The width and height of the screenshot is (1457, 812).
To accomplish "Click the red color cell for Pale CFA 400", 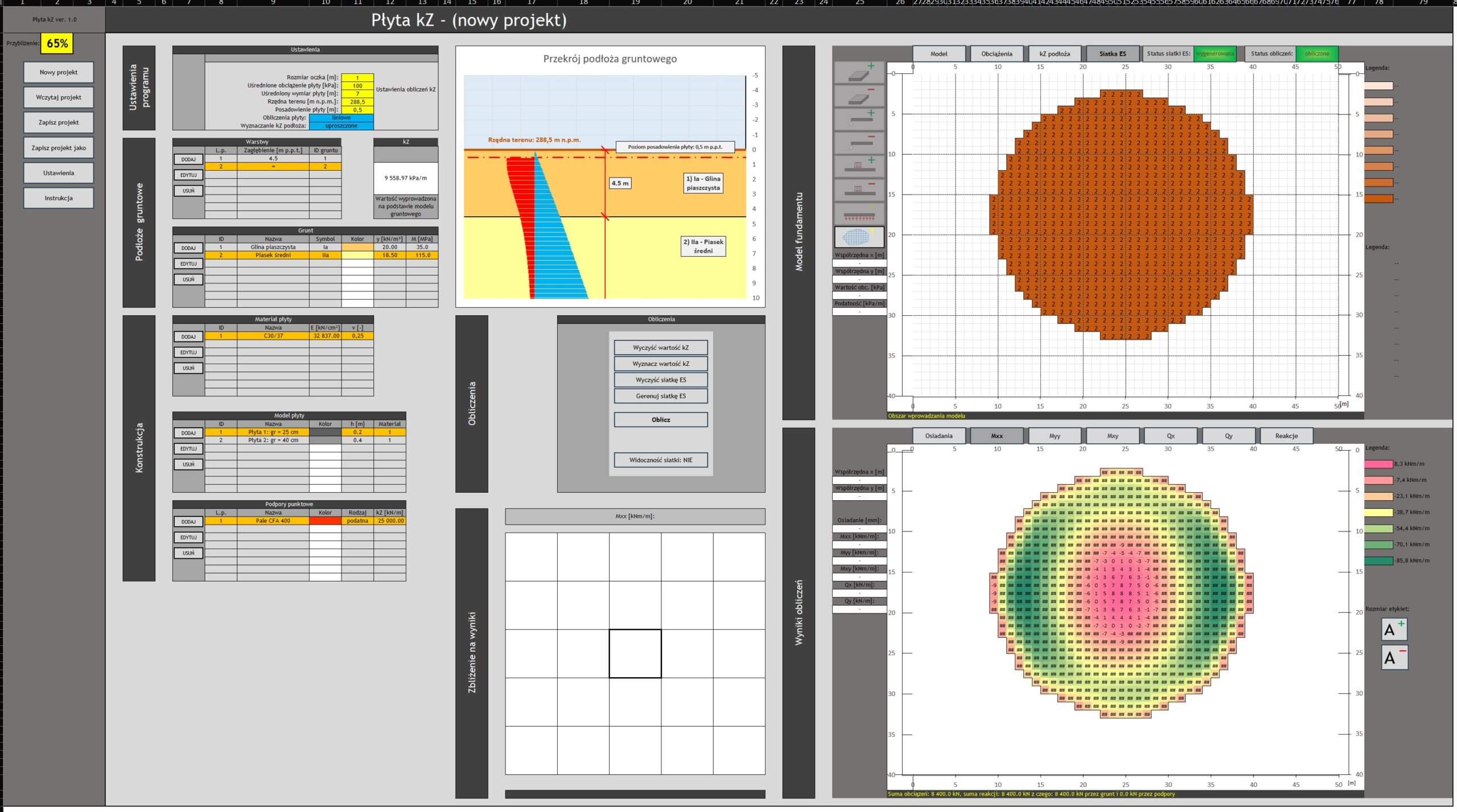I will pyautogui.click(x=325, y=521).
